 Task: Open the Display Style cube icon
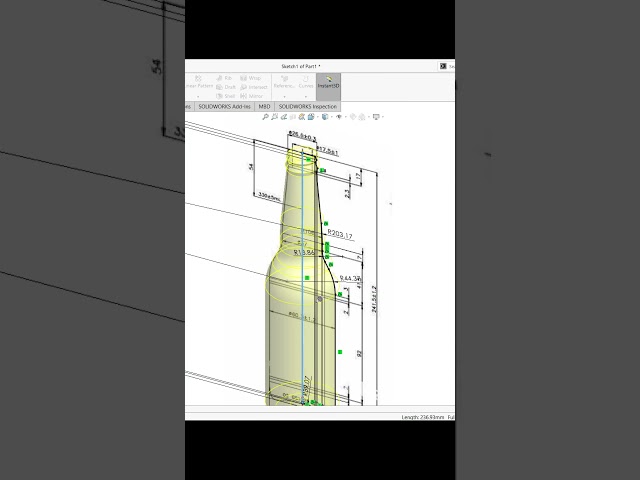point(325,117)
